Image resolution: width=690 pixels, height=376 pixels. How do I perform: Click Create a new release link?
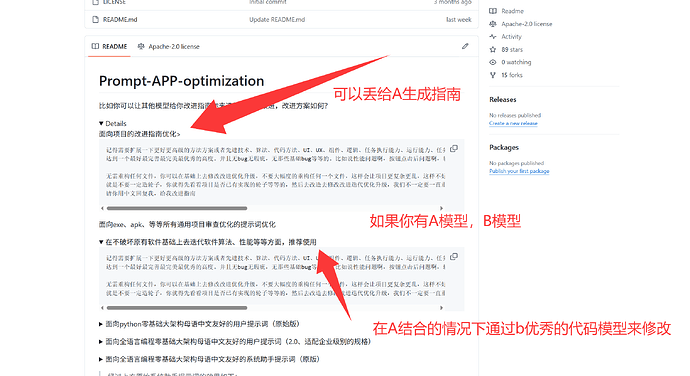(x=513, y=123)
